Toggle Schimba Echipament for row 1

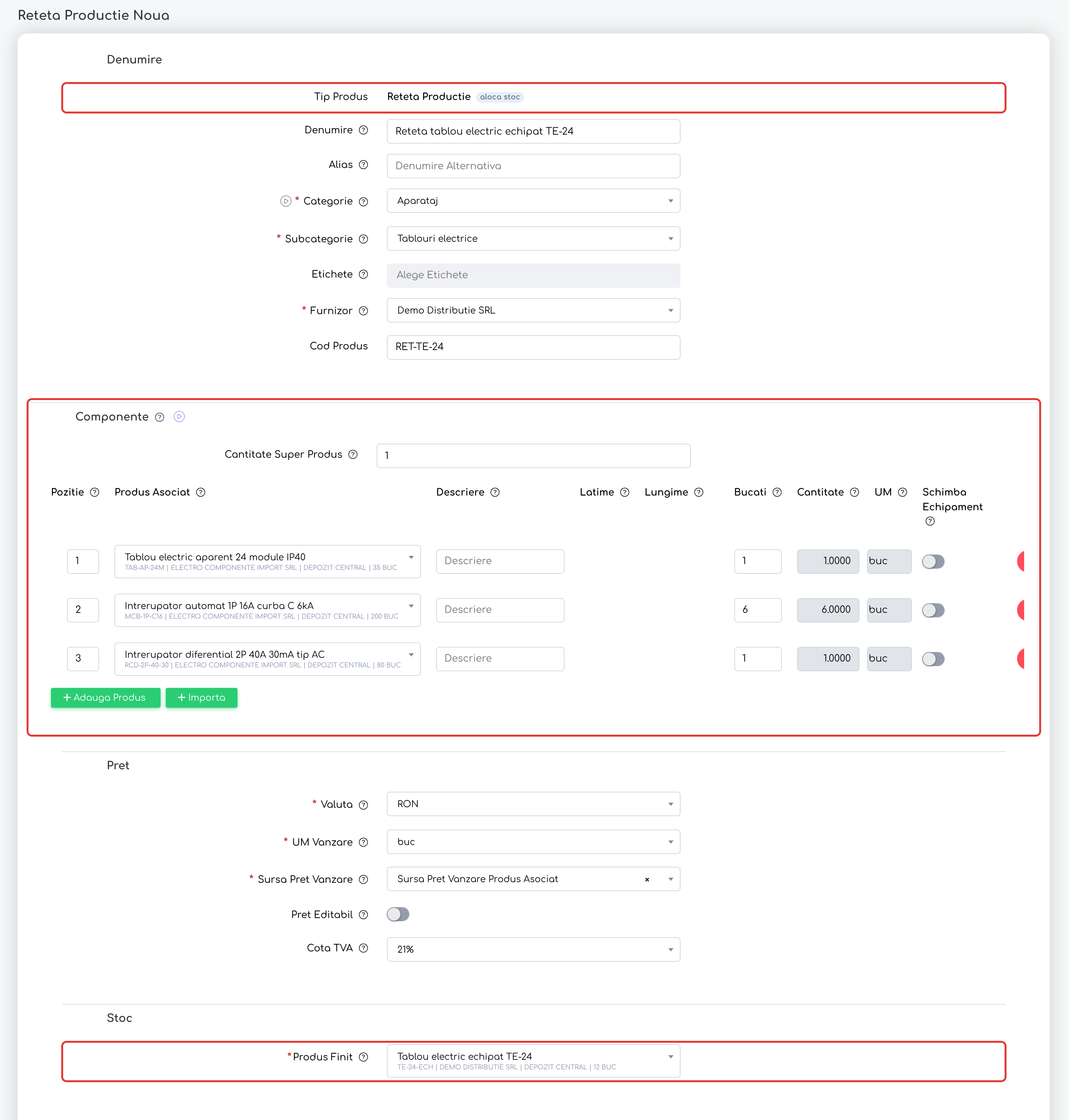[933, 561]
